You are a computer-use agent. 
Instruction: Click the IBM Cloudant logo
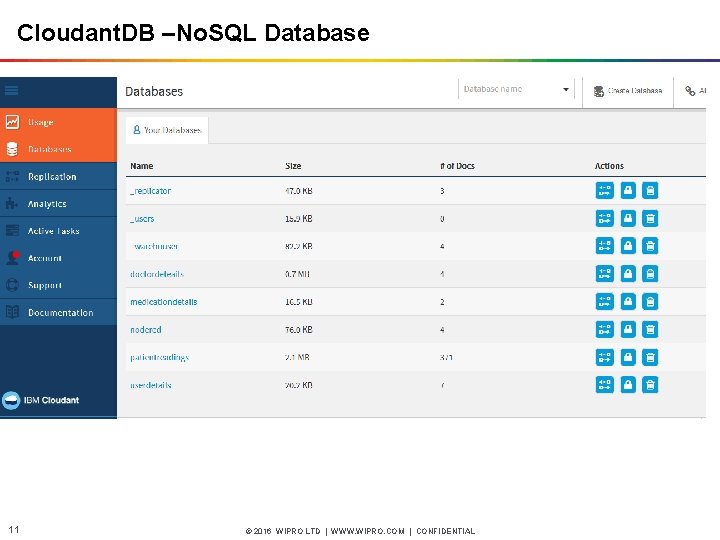(40, 400)
